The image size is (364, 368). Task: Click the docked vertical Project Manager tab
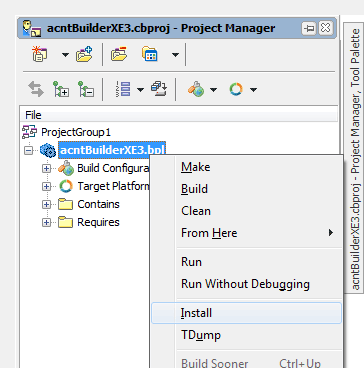(355, 158)
